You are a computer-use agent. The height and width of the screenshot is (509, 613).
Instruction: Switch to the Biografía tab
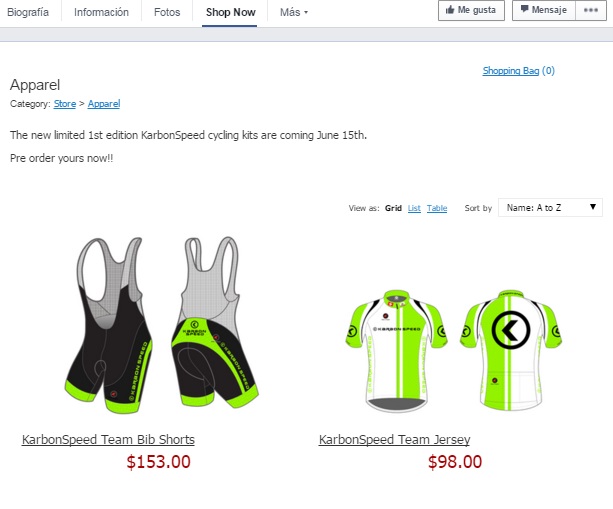pos(28,12)
